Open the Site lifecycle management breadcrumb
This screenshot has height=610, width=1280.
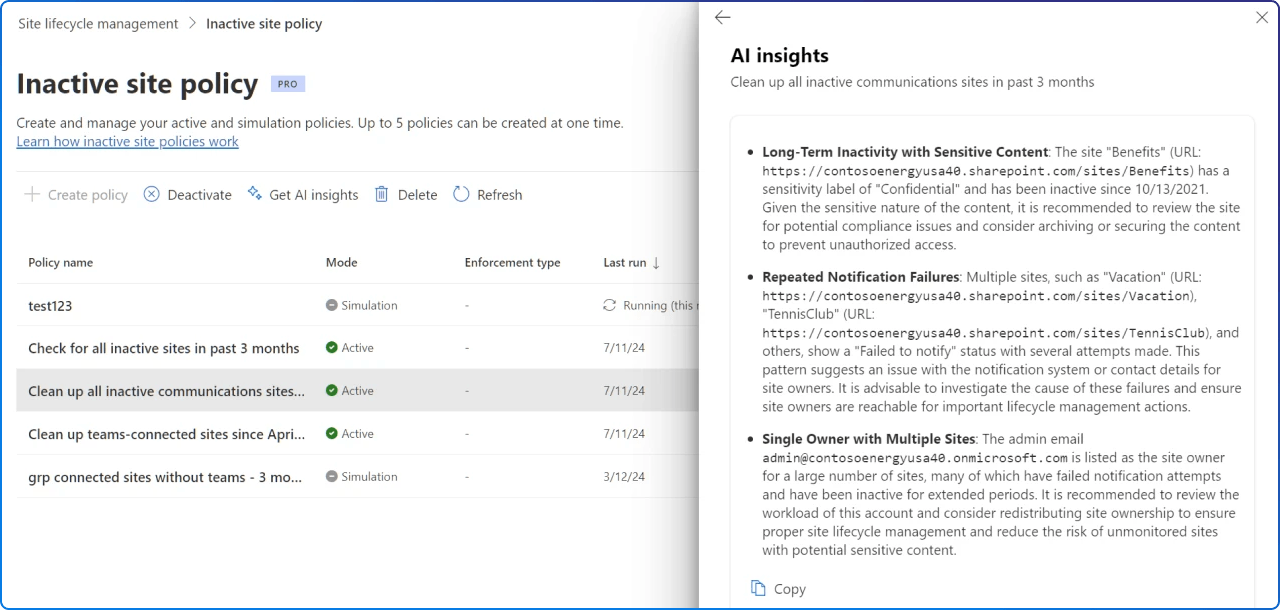tap(97, 23)
